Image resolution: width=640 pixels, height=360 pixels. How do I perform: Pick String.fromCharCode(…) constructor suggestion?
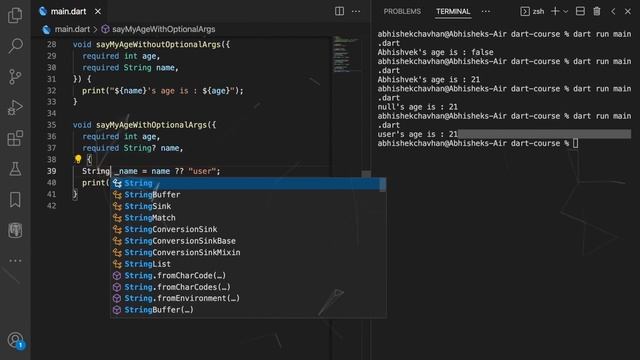249,275
